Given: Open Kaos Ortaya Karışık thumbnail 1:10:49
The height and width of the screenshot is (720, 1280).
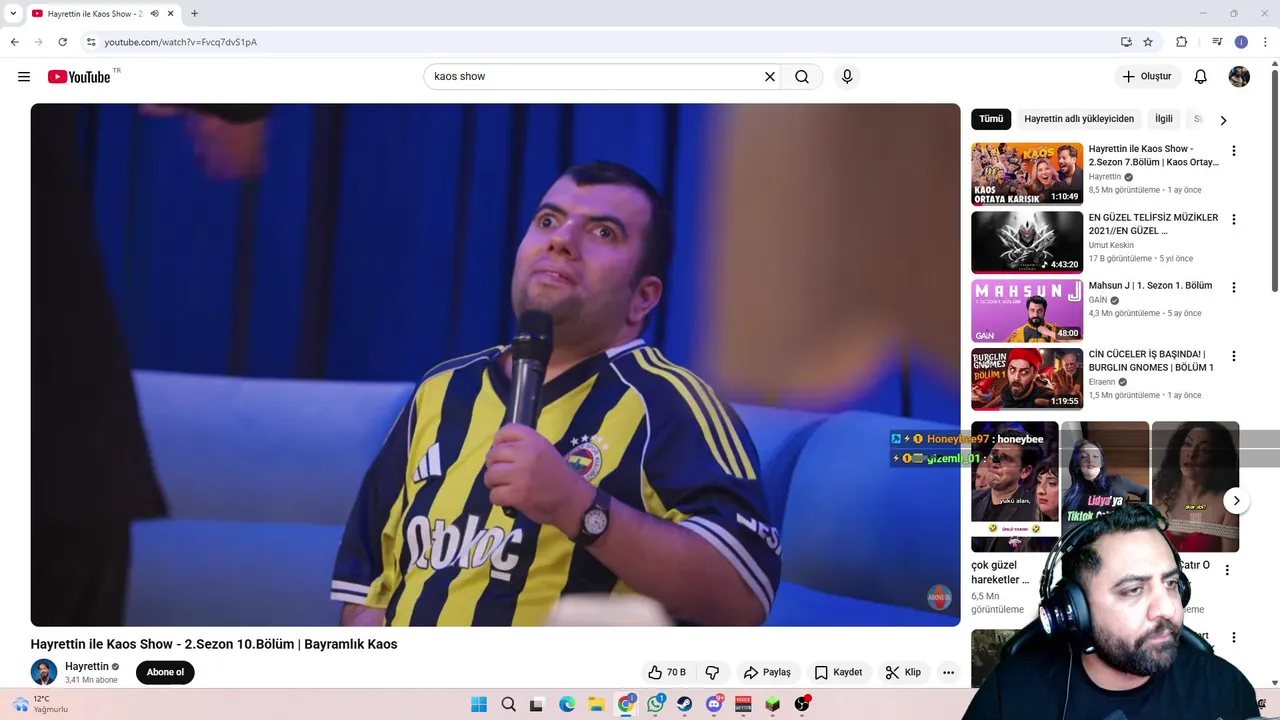Looking at the screenshot, I should pyautogui.click(x=1027, y=174).
